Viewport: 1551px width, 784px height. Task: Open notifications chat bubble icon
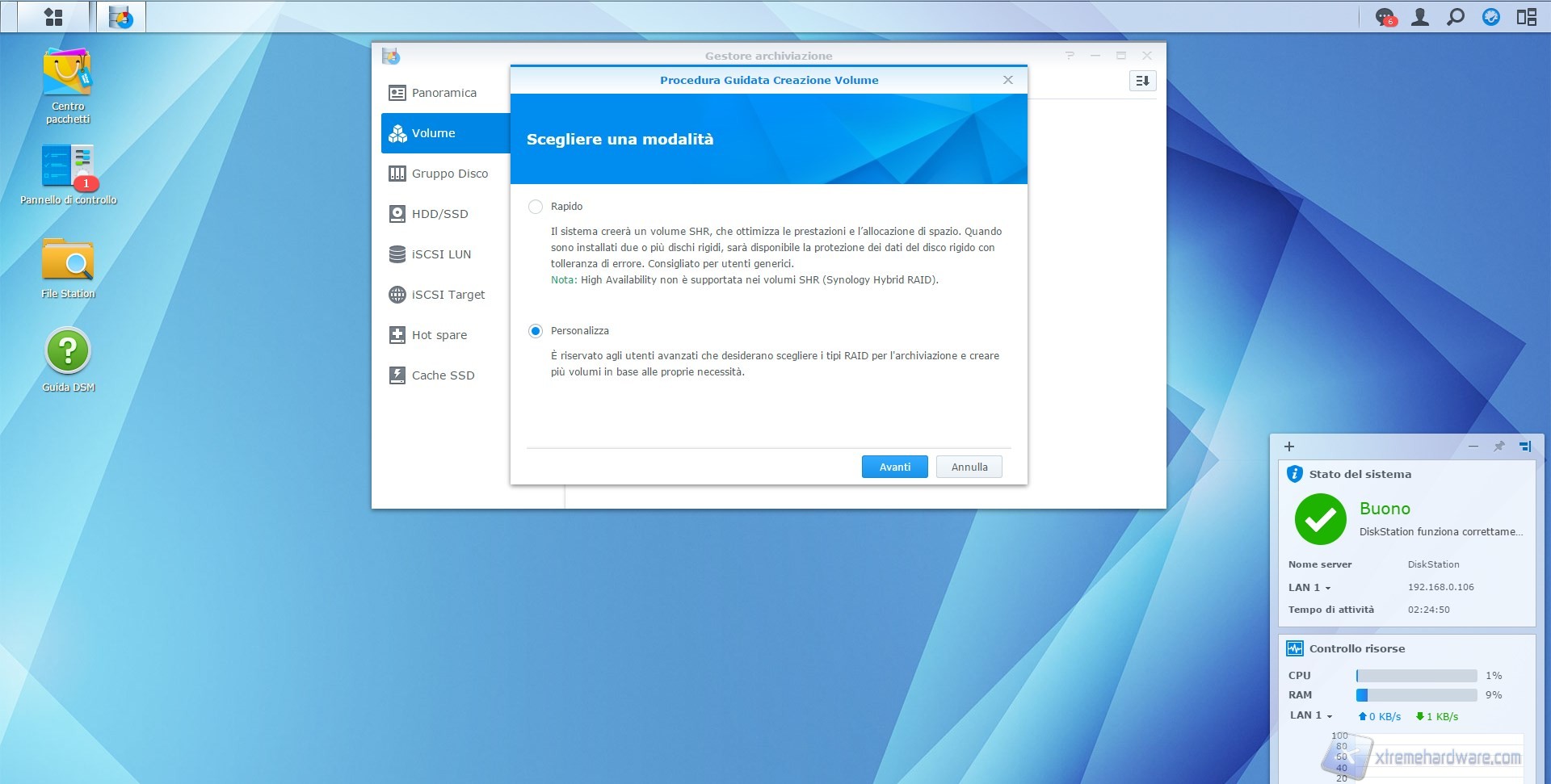click(1385, 17)
